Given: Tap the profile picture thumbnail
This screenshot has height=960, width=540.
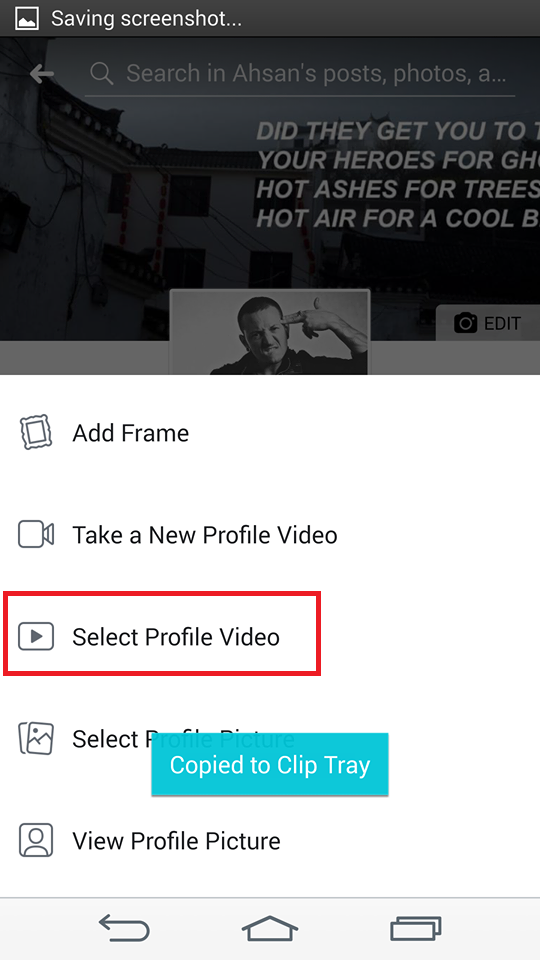Looking at the screenshot, I should pyautogui.click(x=270, y=332).
